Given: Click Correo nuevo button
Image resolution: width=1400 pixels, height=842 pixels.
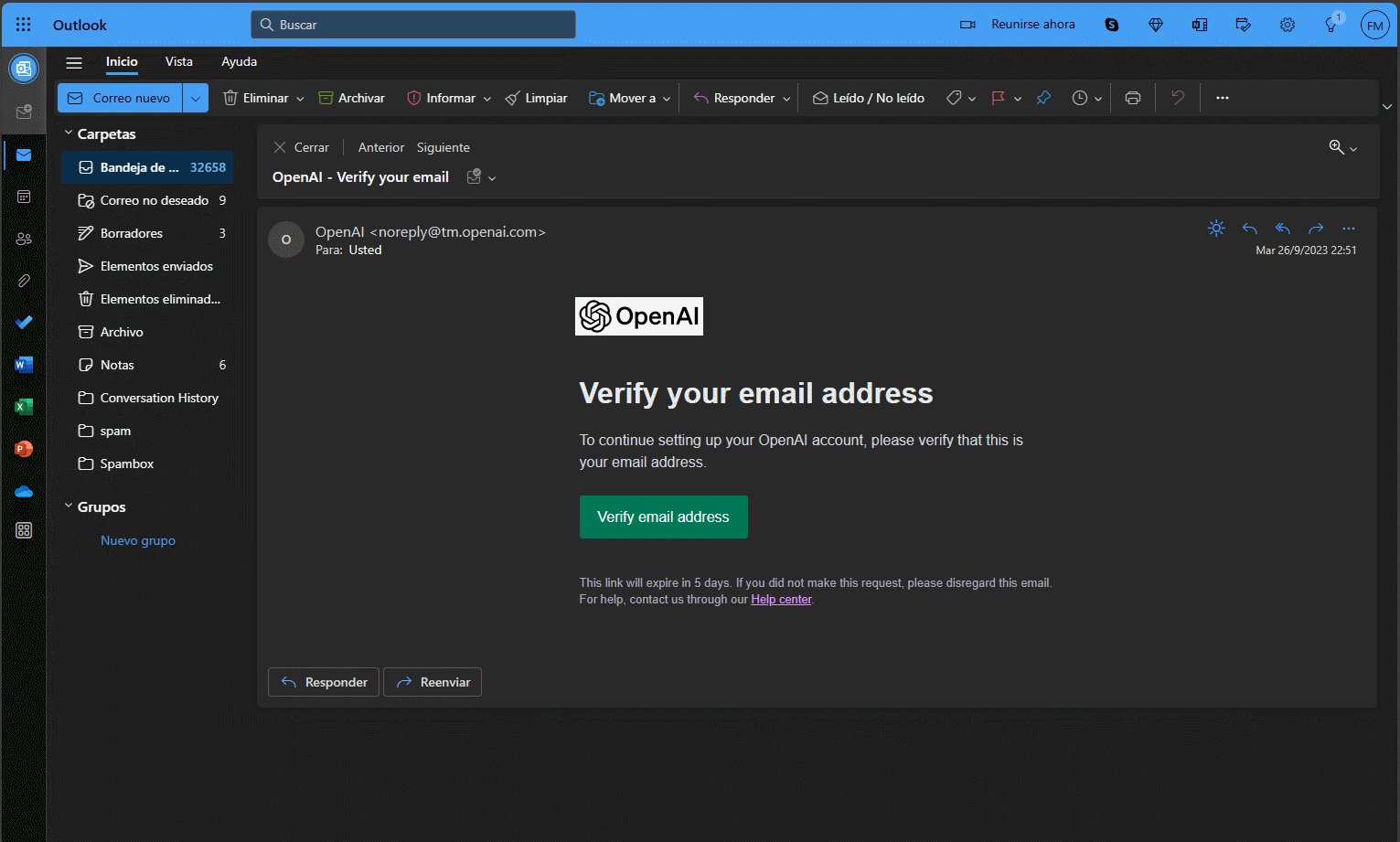Looking at the screenshot, I should pyautogui.click(x=121, y=98).
